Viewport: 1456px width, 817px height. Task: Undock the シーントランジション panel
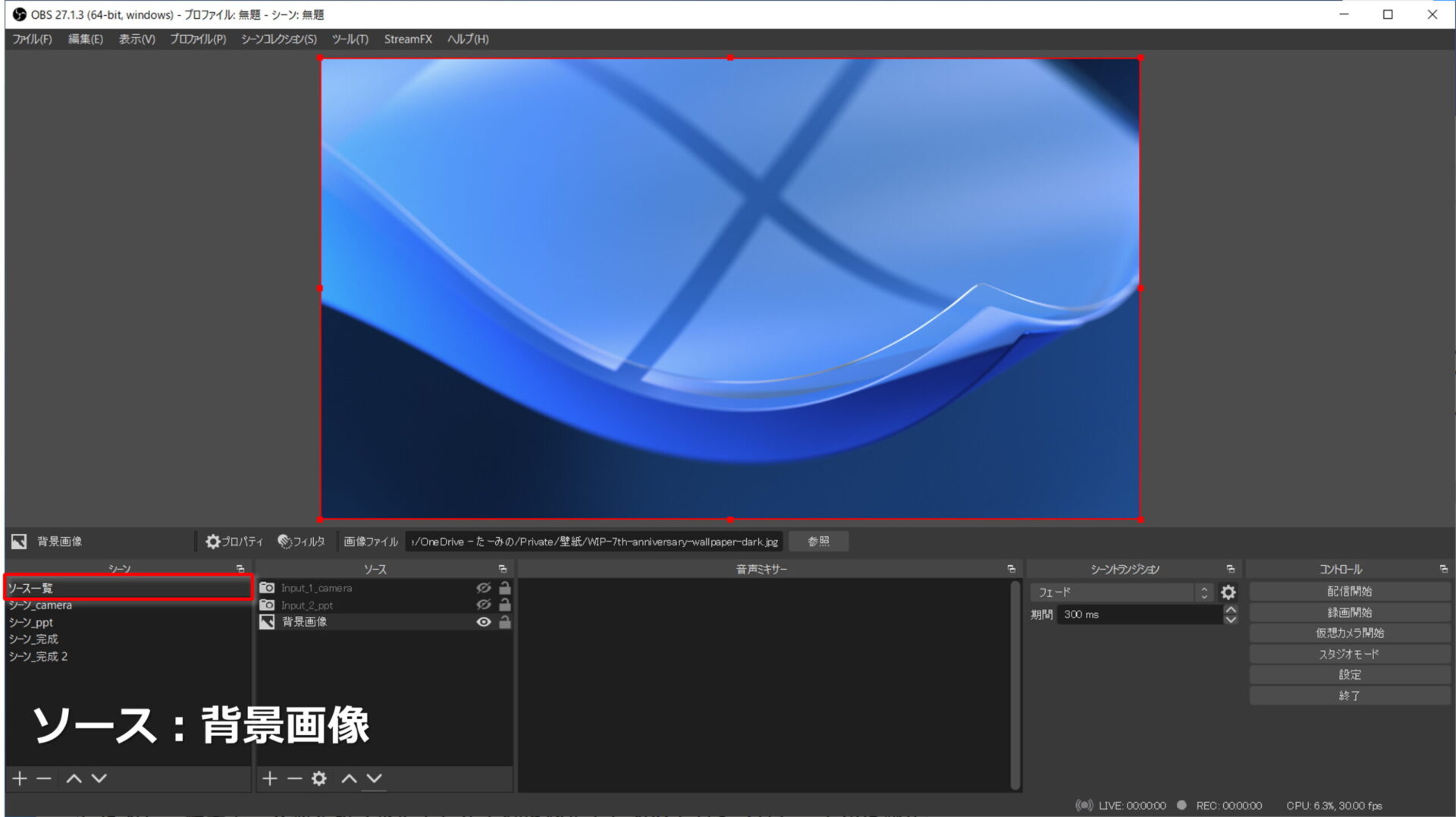click(x=1230, y=569)
